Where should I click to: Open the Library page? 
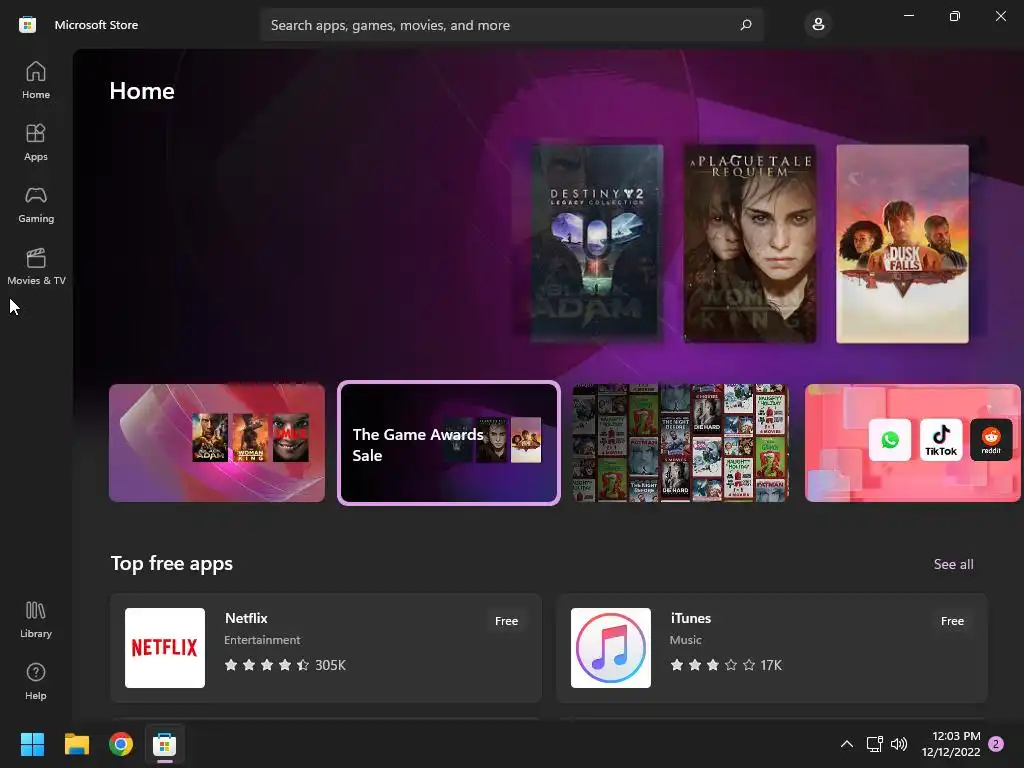[x=36, y=620]
